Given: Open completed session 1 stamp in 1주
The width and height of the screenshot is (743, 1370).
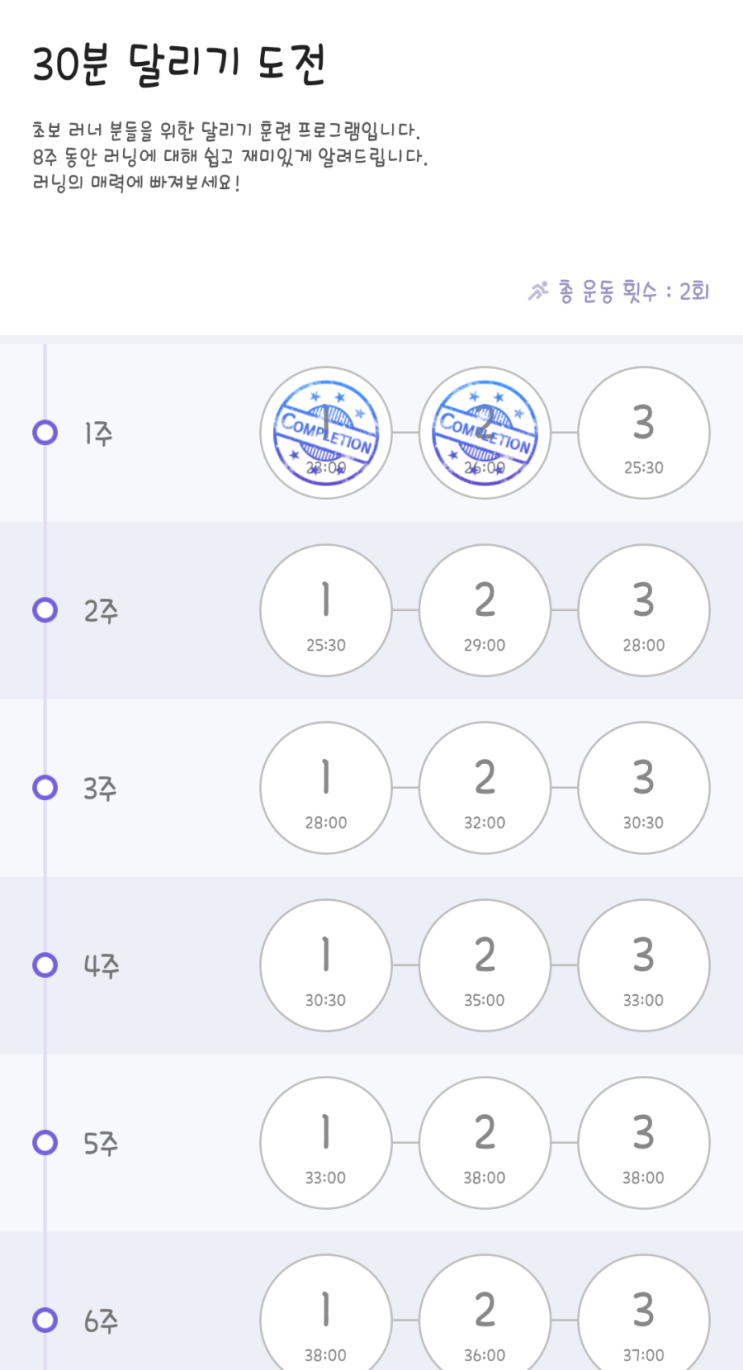Looking at the screenshot, I should tap(325, 433).
